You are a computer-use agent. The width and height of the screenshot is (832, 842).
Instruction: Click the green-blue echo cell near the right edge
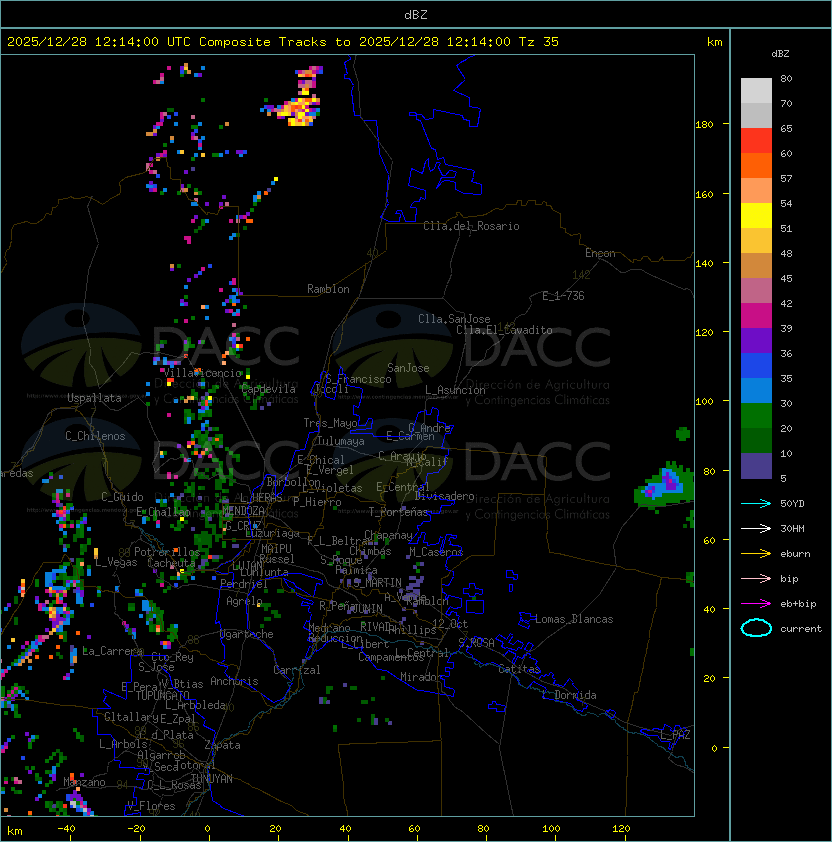coord(664,485)
